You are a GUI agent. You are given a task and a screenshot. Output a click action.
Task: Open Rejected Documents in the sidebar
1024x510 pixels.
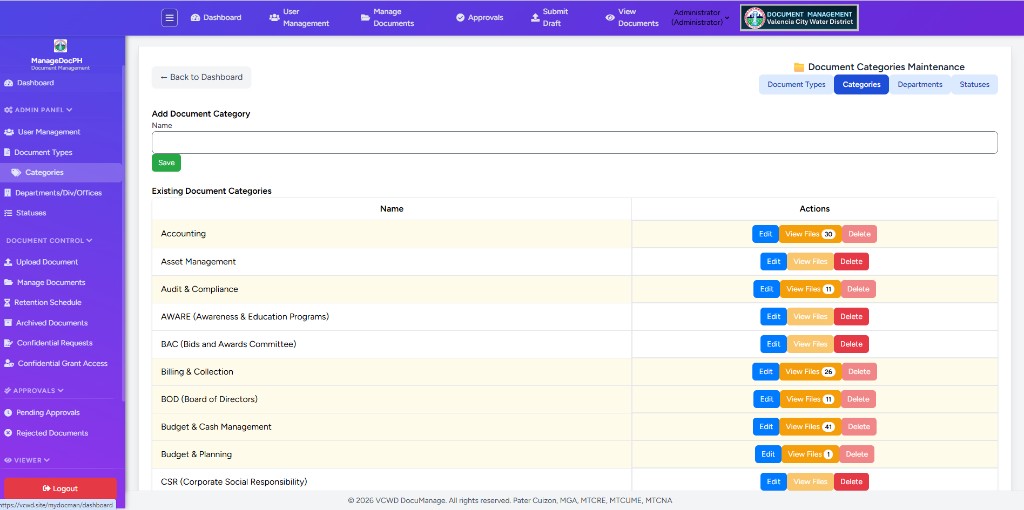tap(46, 433)
